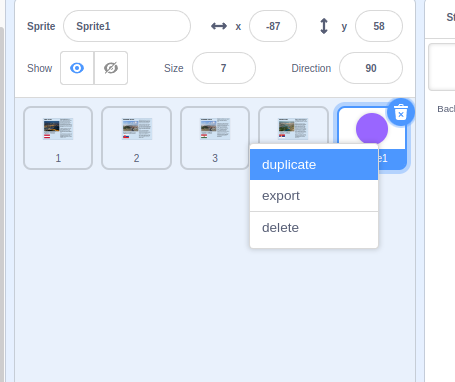Select sprite thumbnail labeled 1
The width and height of the screenshot is (455, 382).
tap(58, 138)
